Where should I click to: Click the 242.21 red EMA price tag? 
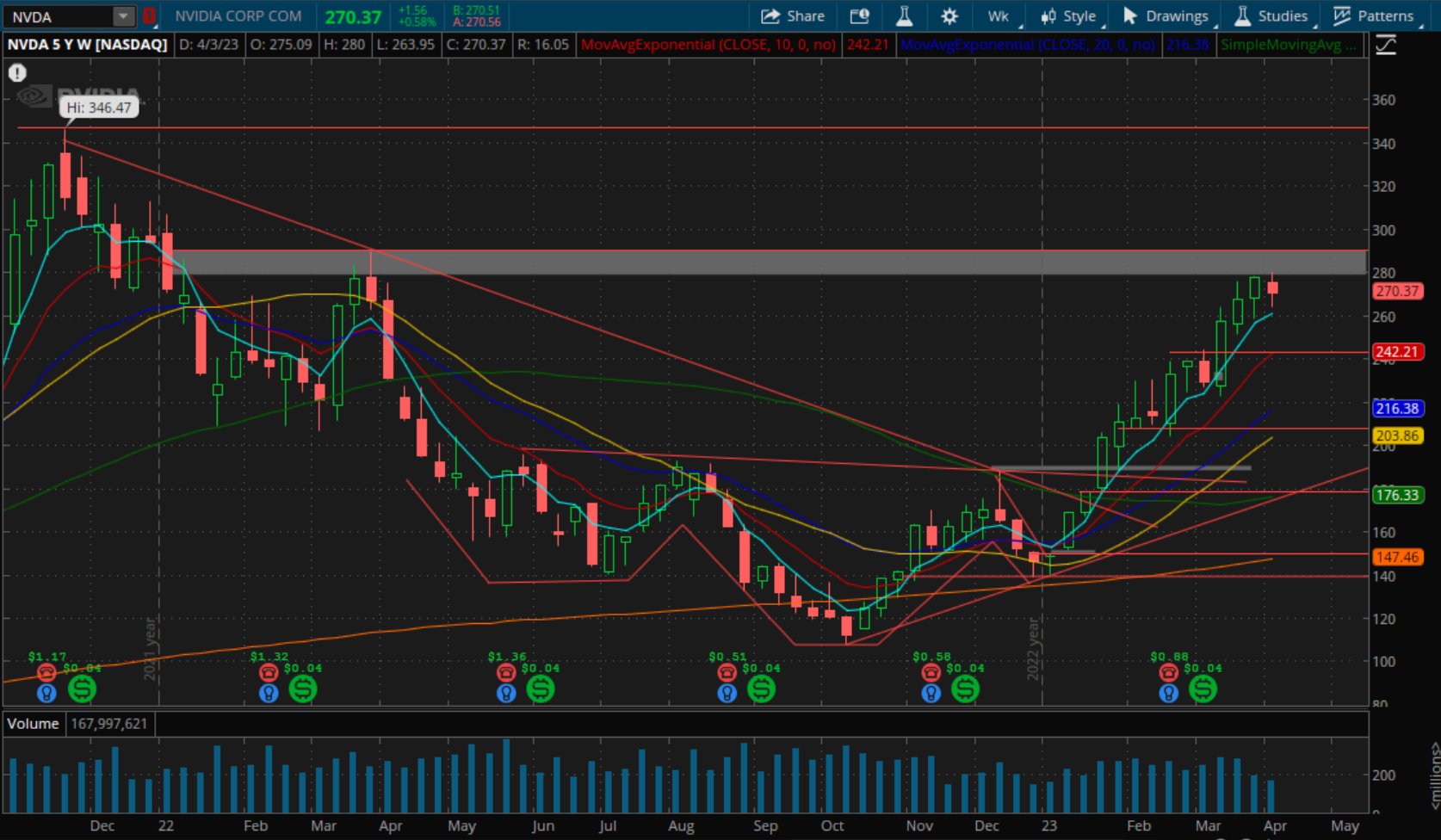click(x=1397, y=352)
